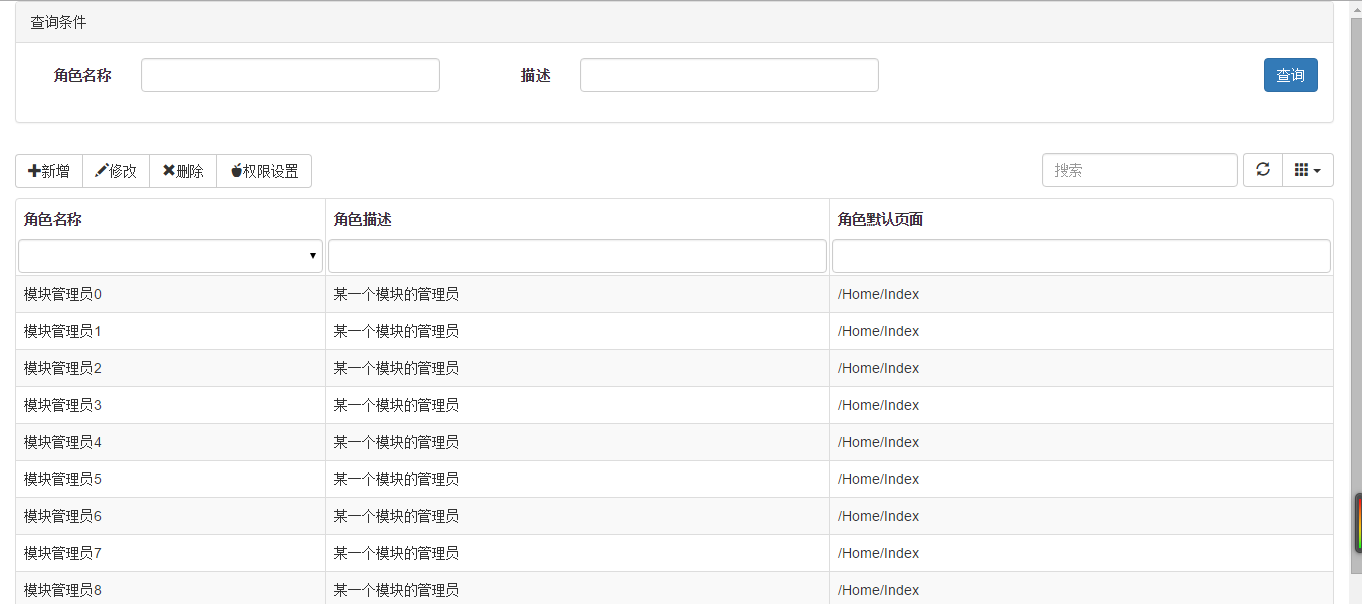Open the 角色名称 column filter dropdown
The width and height of the screenshot is (1362, 604).
tap(171, 256)
